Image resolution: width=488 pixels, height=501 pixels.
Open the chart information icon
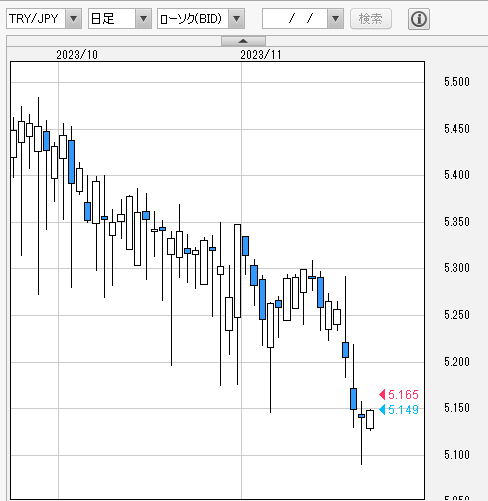click(x=419, y=19)
